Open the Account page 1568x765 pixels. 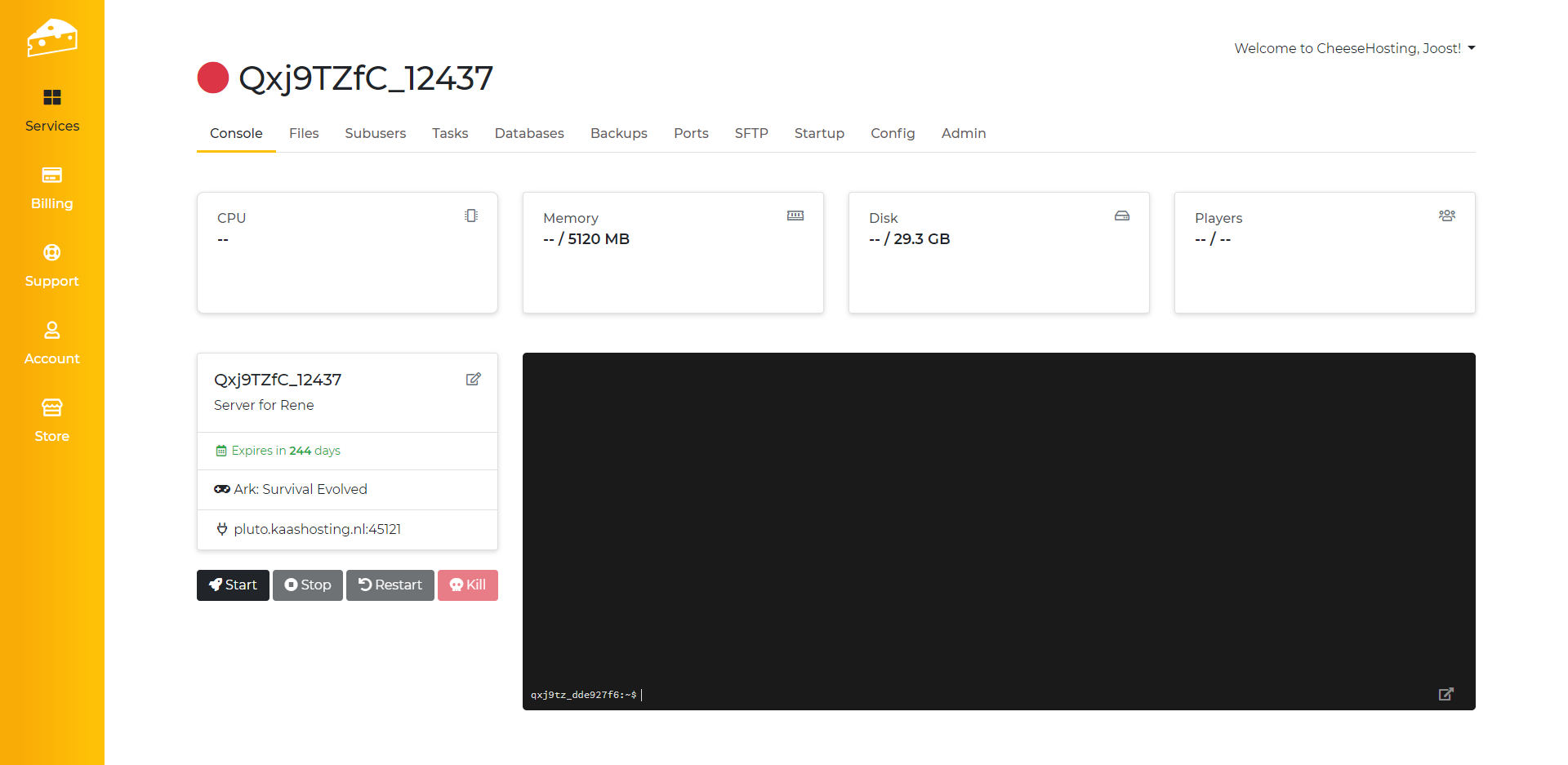point(51,343)
